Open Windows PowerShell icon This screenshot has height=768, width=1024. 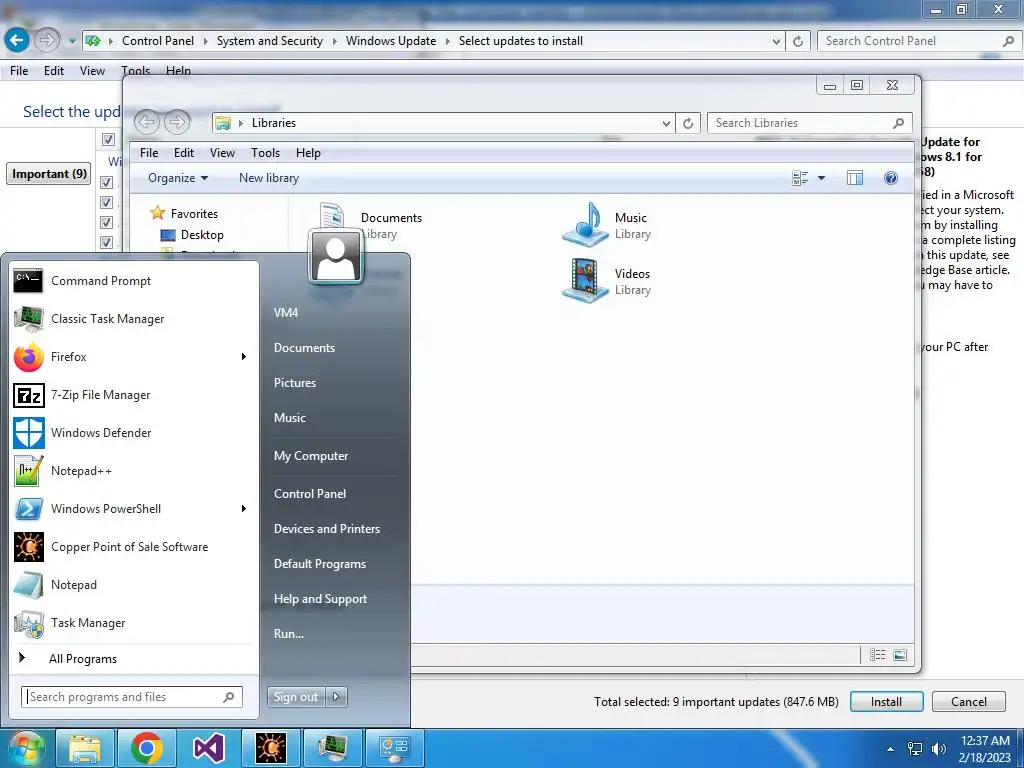click(x=29, y=509)
